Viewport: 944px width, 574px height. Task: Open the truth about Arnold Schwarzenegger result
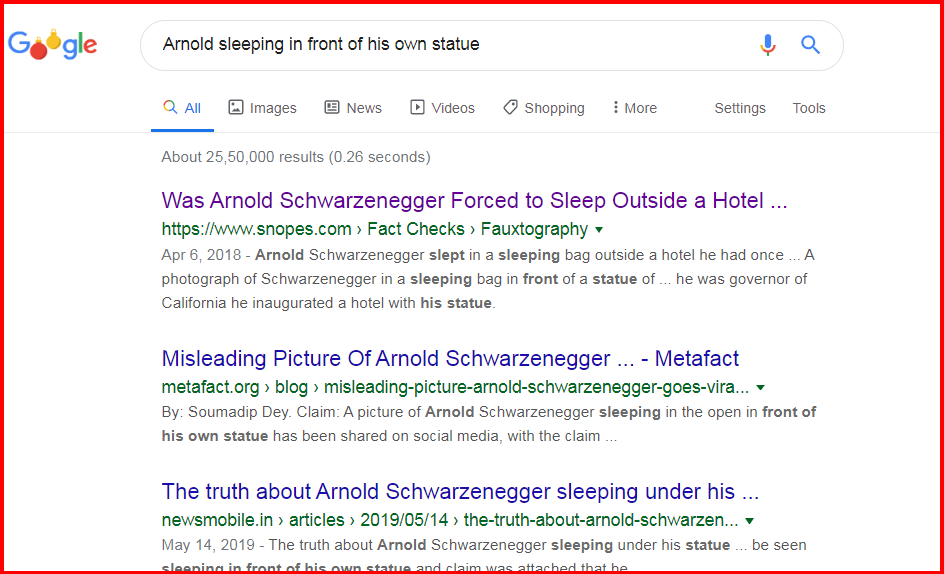coord(460,491)
